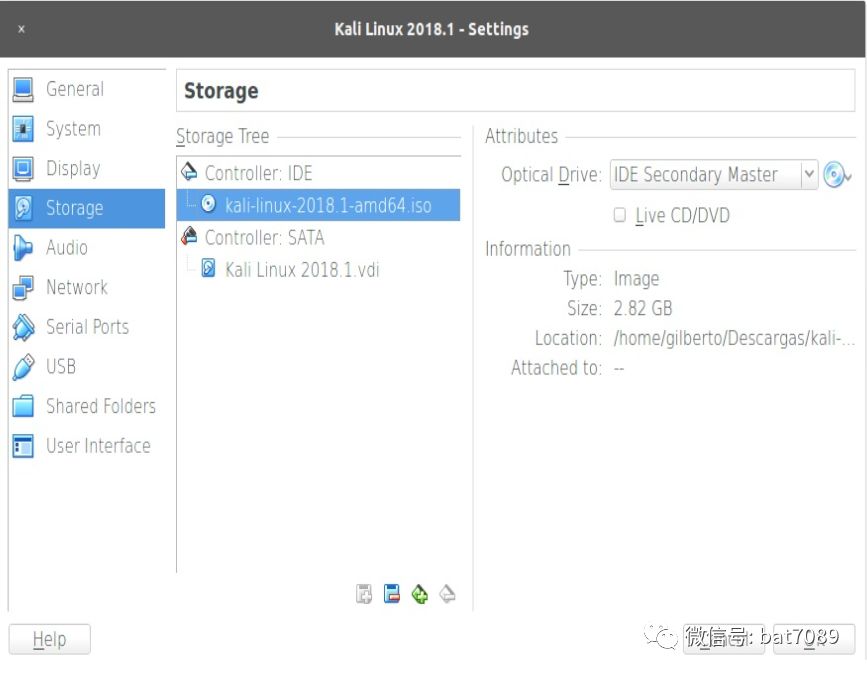Open the Network settings category
Image resolution: width=867 pixels, height=674 pixels.
tap(86, 288)
